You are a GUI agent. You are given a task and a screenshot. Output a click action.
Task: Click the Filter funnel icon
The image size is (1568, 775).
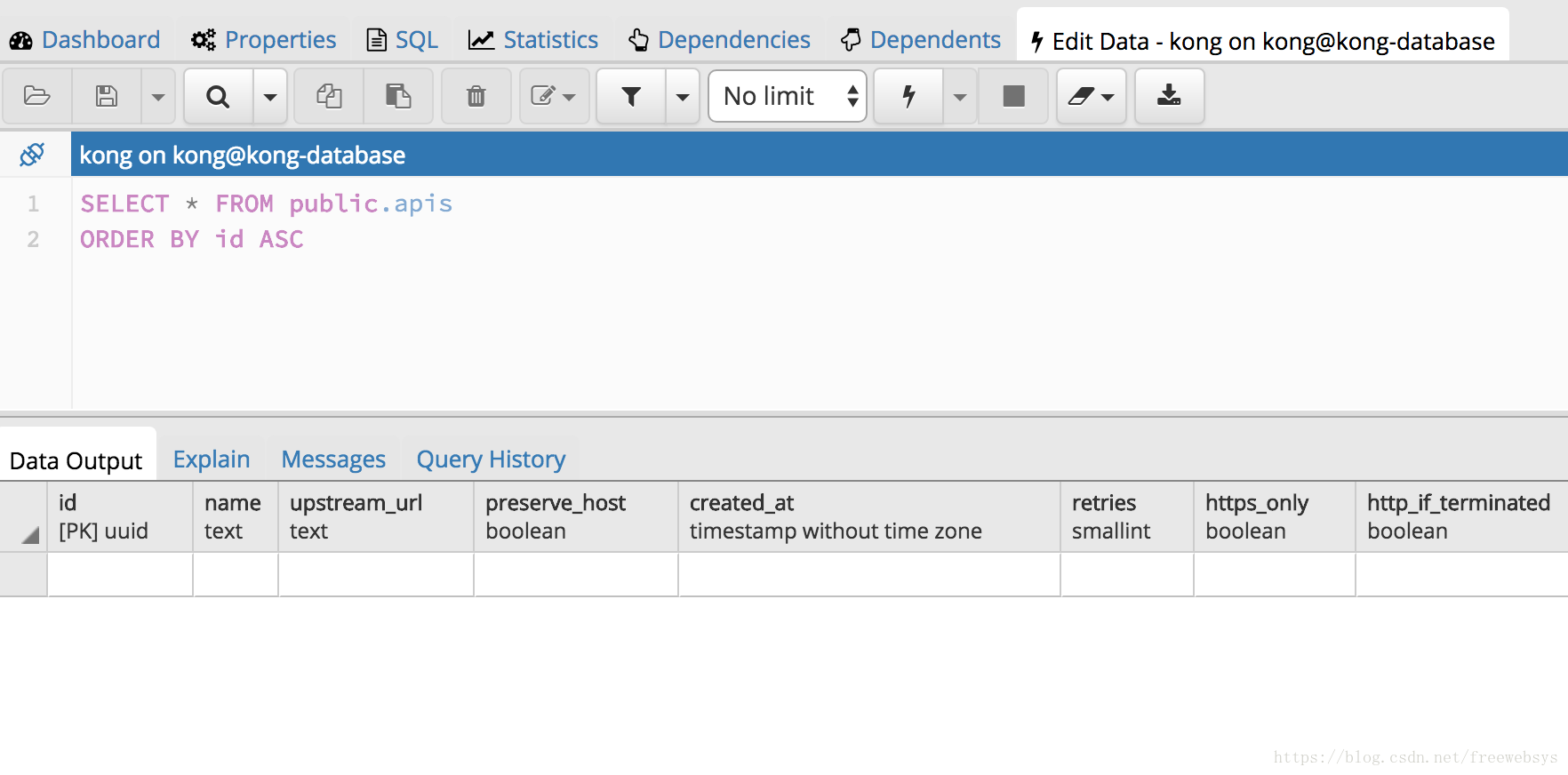(x=631, y=96)
